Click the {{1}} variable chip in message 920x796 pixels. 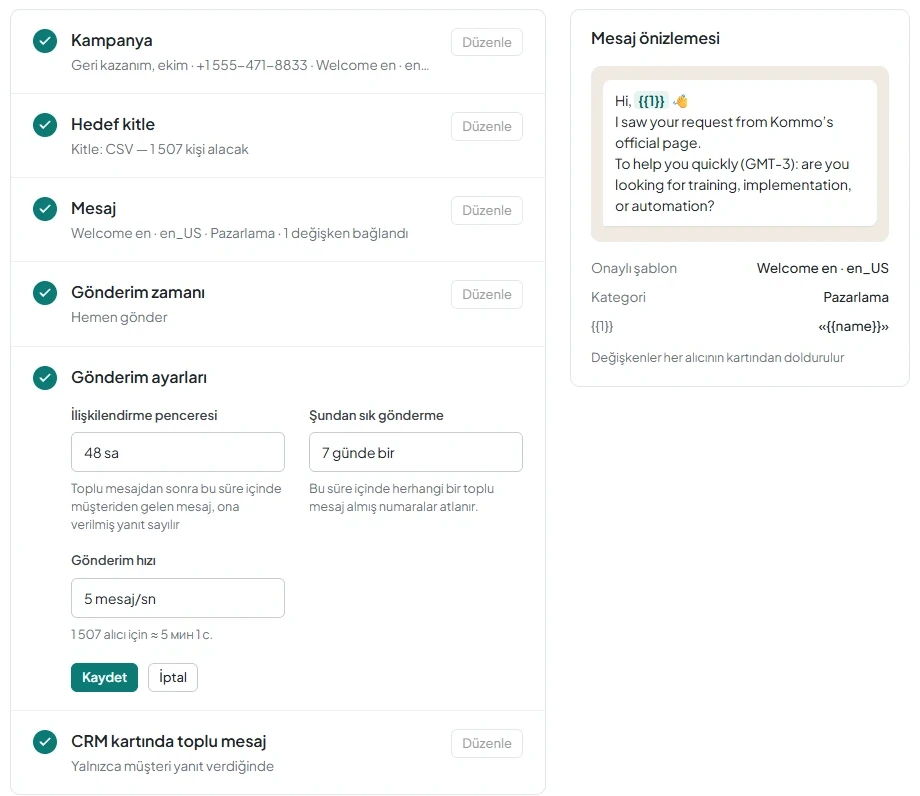pos(651,101)
